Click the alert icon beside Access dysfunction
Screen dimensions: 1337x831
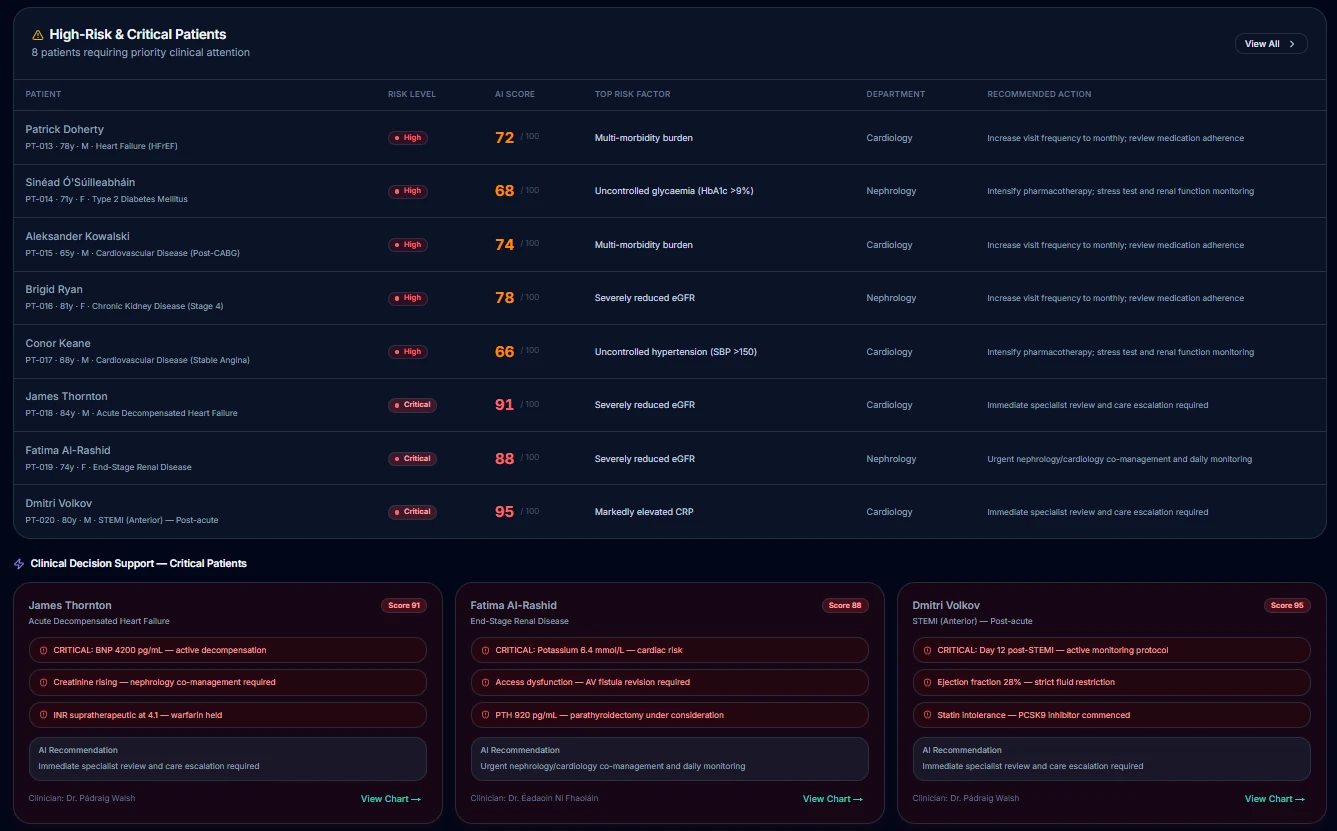coord(485,682)
